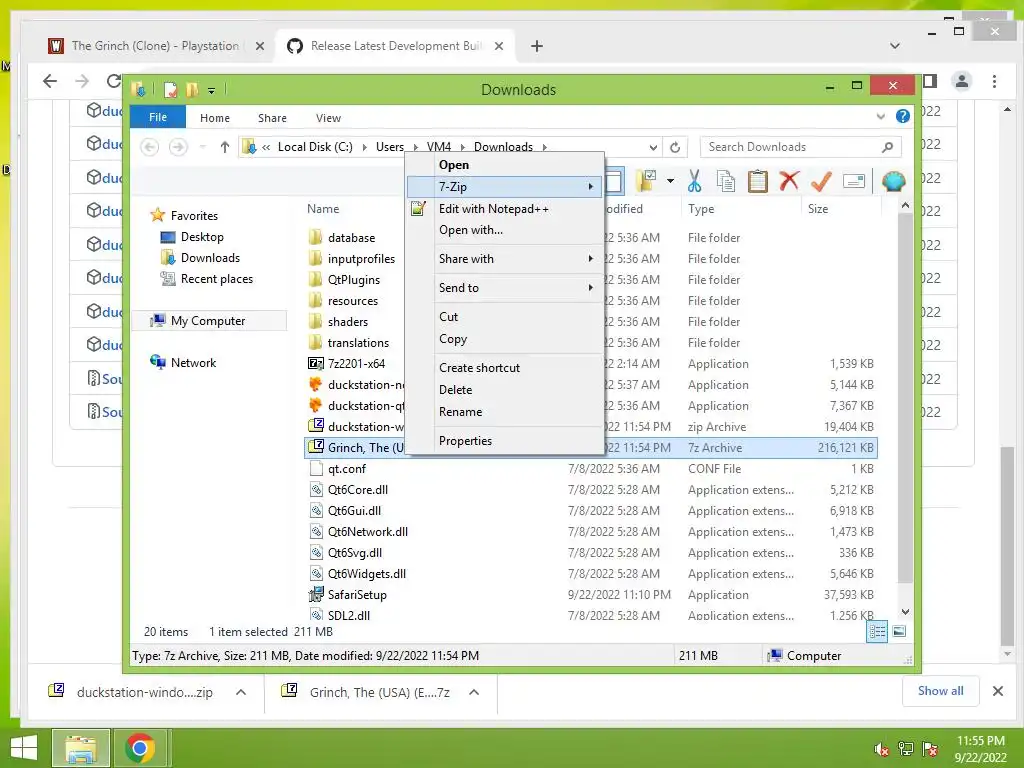Switch to the View ribbon tab

(328, 118)
